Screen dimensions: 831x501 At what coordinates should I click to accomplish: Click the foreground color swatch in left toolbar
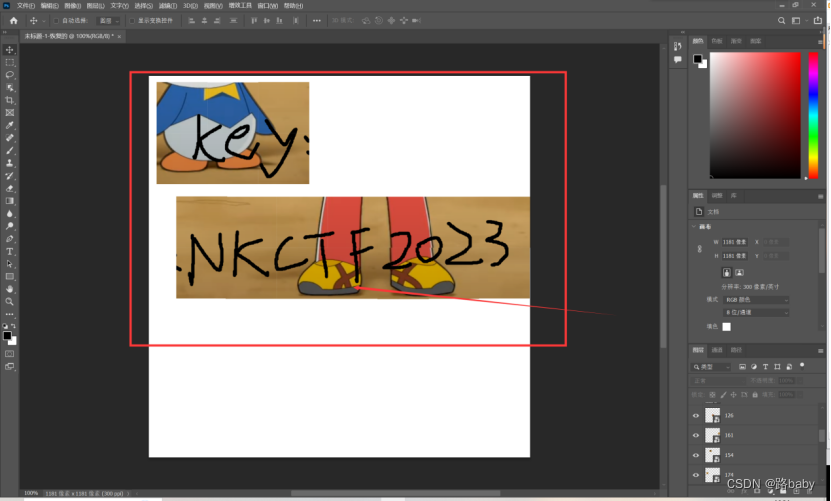[x=7, y=335]
